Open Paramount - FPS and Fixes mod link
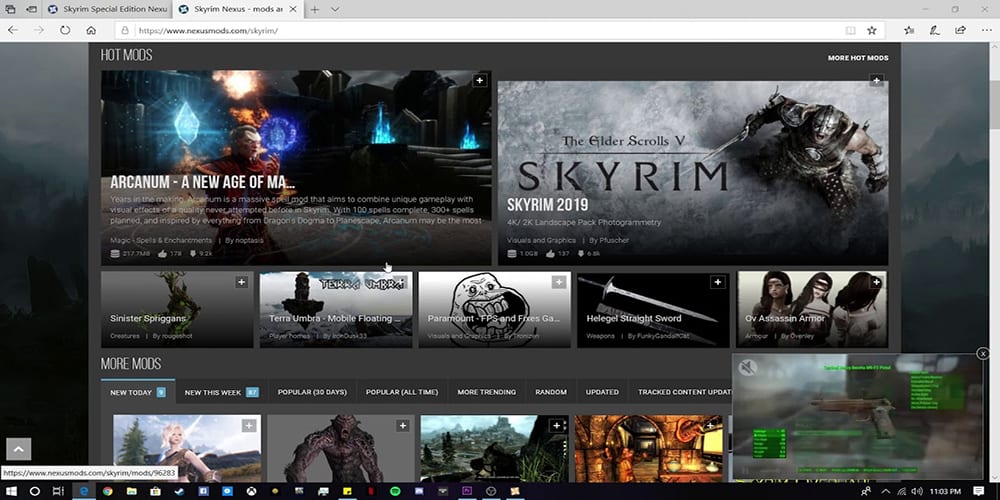This screenshot has width=1000, height=500. pyautogui.click(x=494, y=318)
